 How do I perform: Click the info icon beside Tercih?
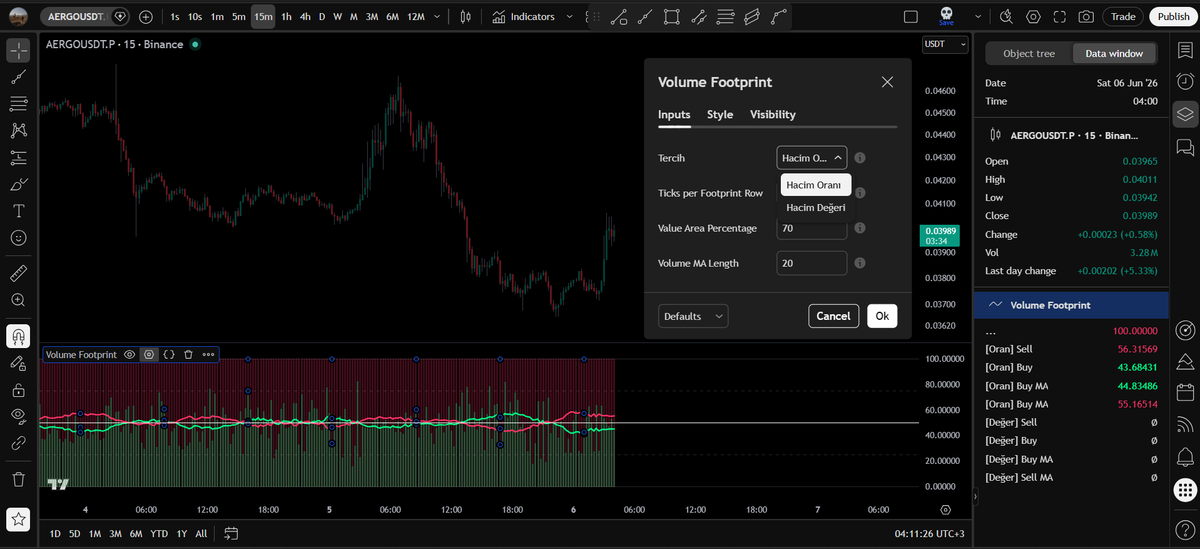[x=860, y=158]
